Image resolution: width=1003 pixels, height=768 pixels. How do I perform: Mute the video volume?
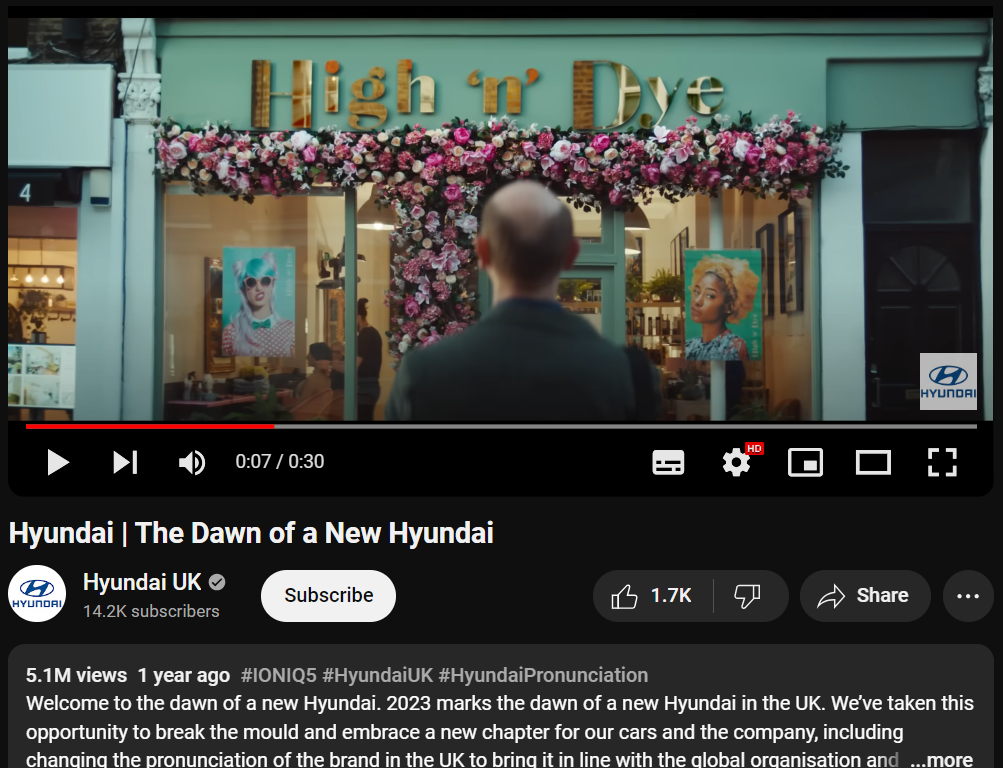pyautogui.click(x=192, y=462)
